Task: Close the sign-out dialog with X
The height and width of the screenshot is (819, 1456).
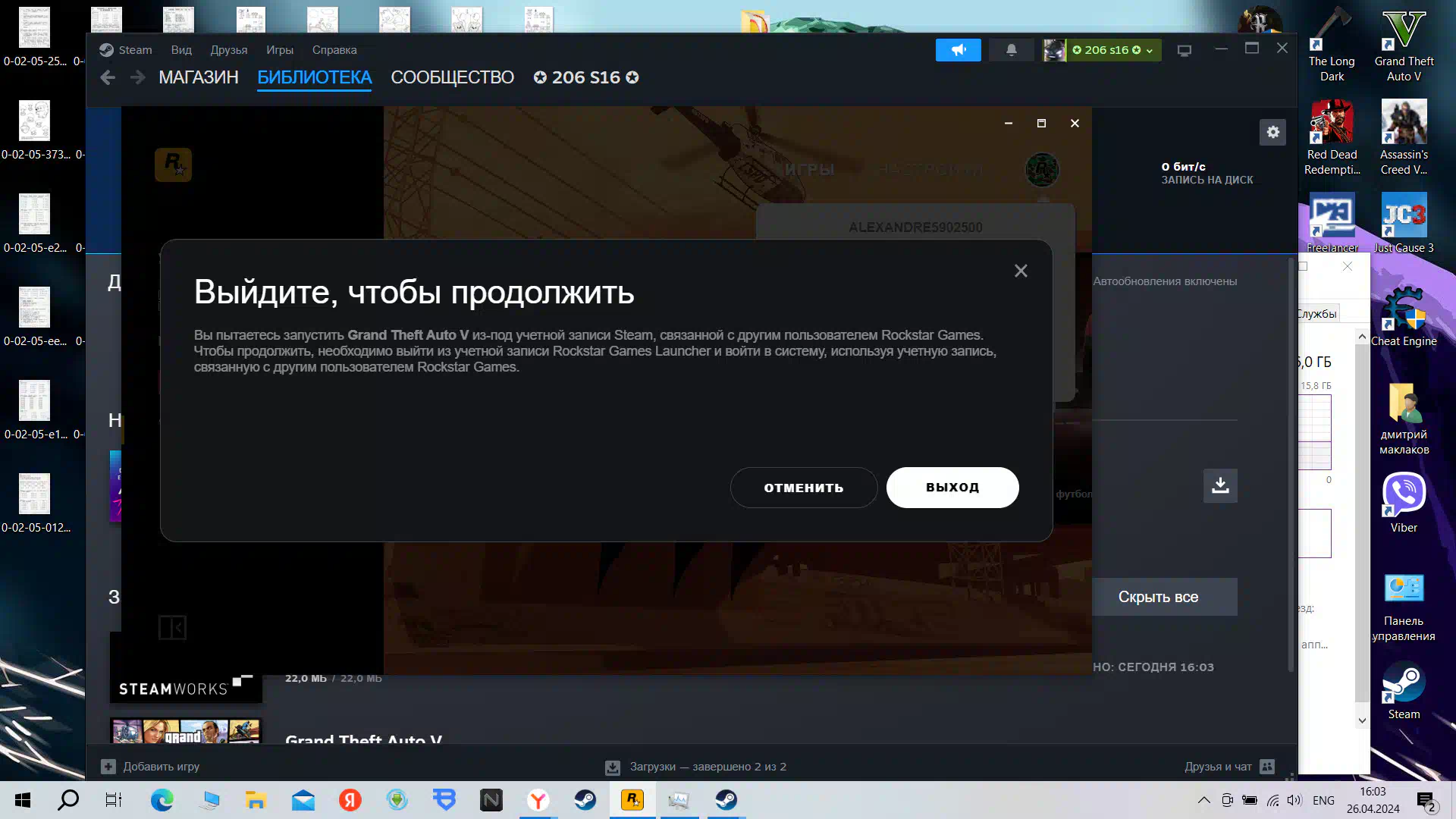Action: pyautogui.click(x=1021, y=271)
